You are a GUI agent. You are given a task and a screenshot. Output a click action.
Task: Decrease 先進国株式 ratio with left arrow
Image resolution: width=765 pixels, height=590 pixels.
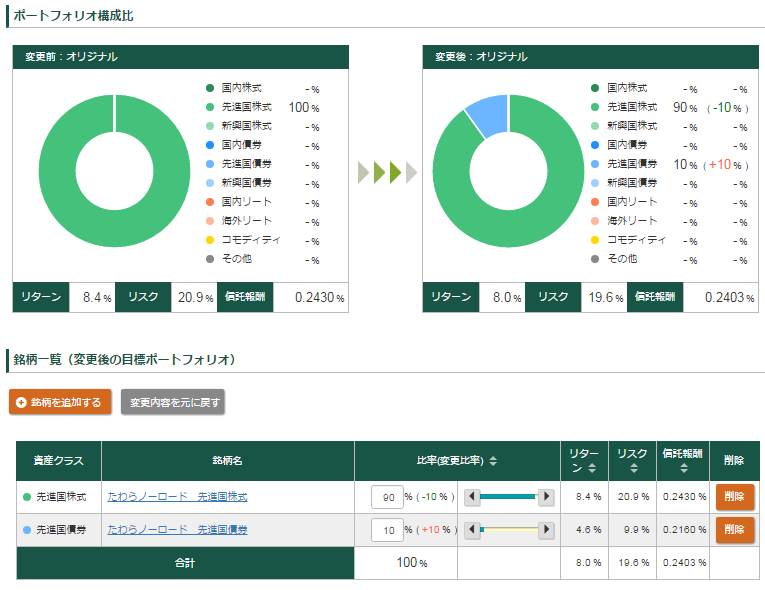click(x=471, y=497)
